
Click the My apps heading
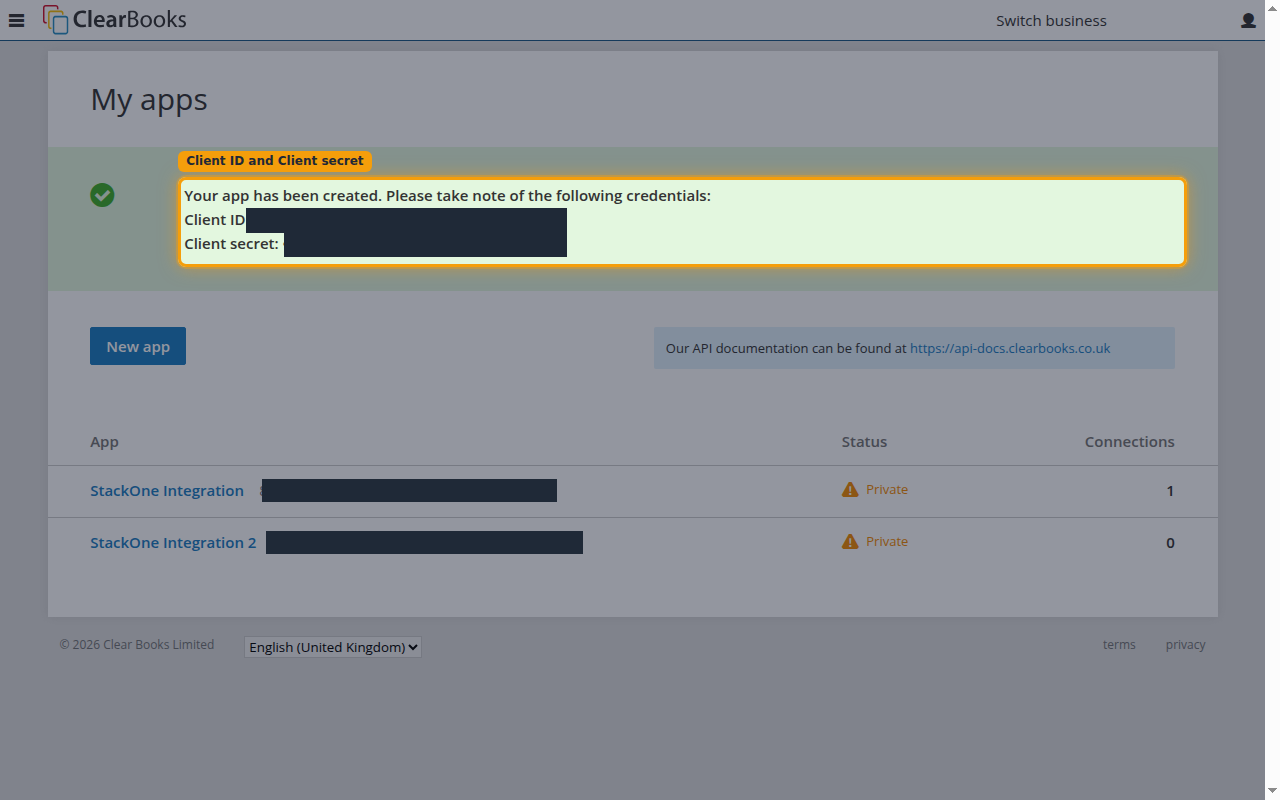pos(149,100)
